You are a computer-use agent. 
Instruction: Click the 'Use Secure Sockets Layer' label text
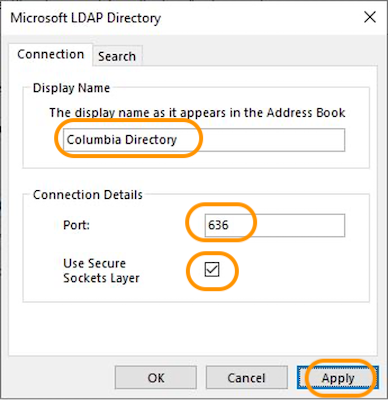(x=101, y=270)
